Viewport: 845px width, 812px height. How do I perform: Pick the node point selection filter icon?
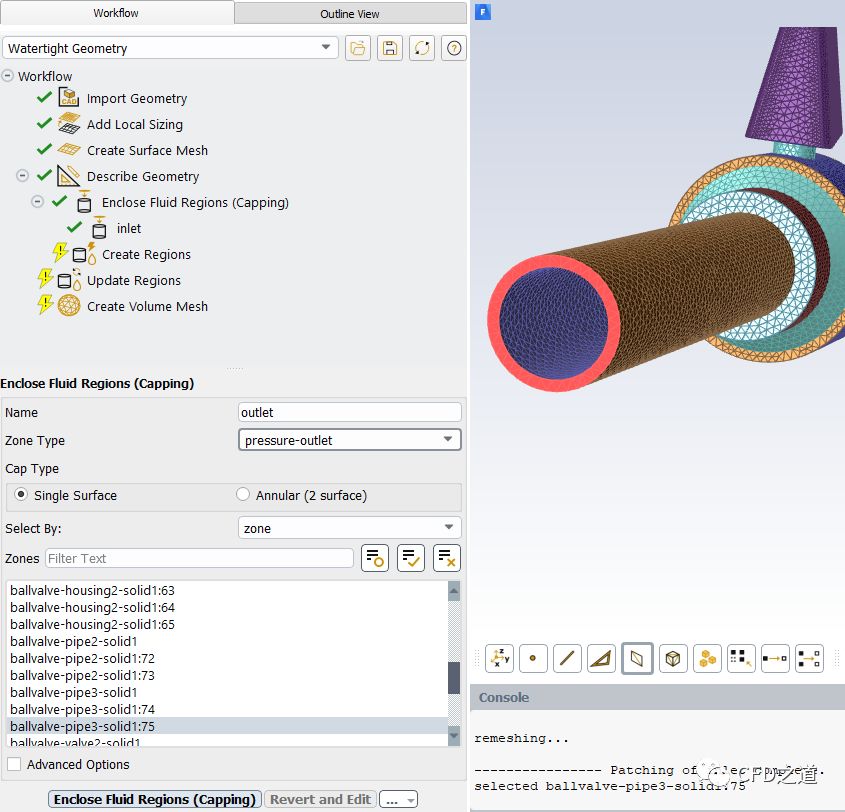pyautogui.click(x=532, y=658)
